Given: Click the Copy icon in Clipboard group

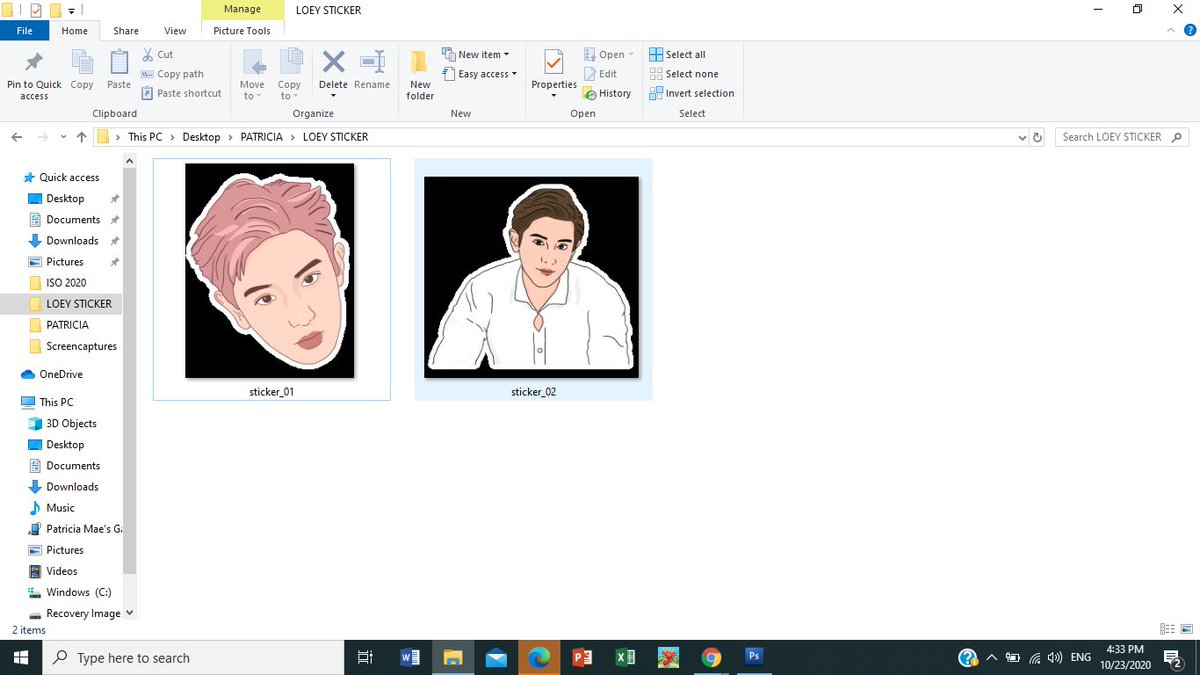Looking at the screenshot, I should coord(82,63).
